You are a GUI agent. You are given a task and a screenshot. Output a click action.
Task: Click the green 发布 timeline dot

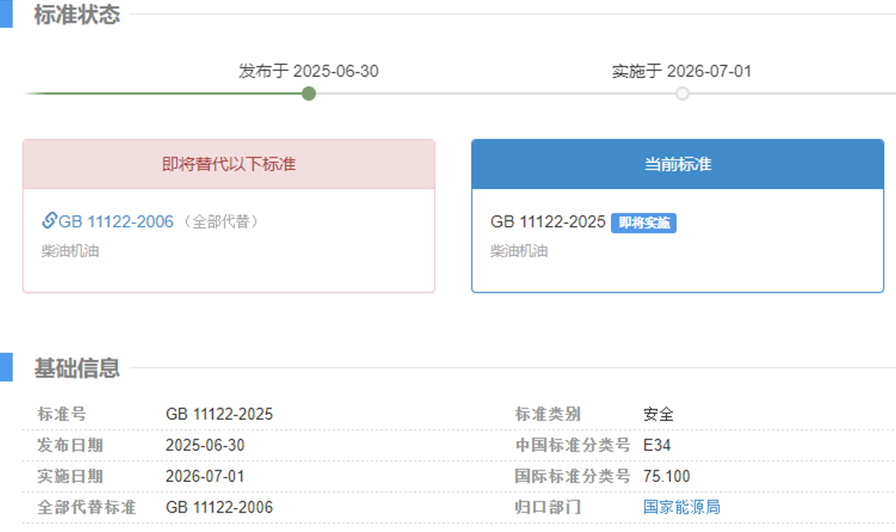click(309, 94)
